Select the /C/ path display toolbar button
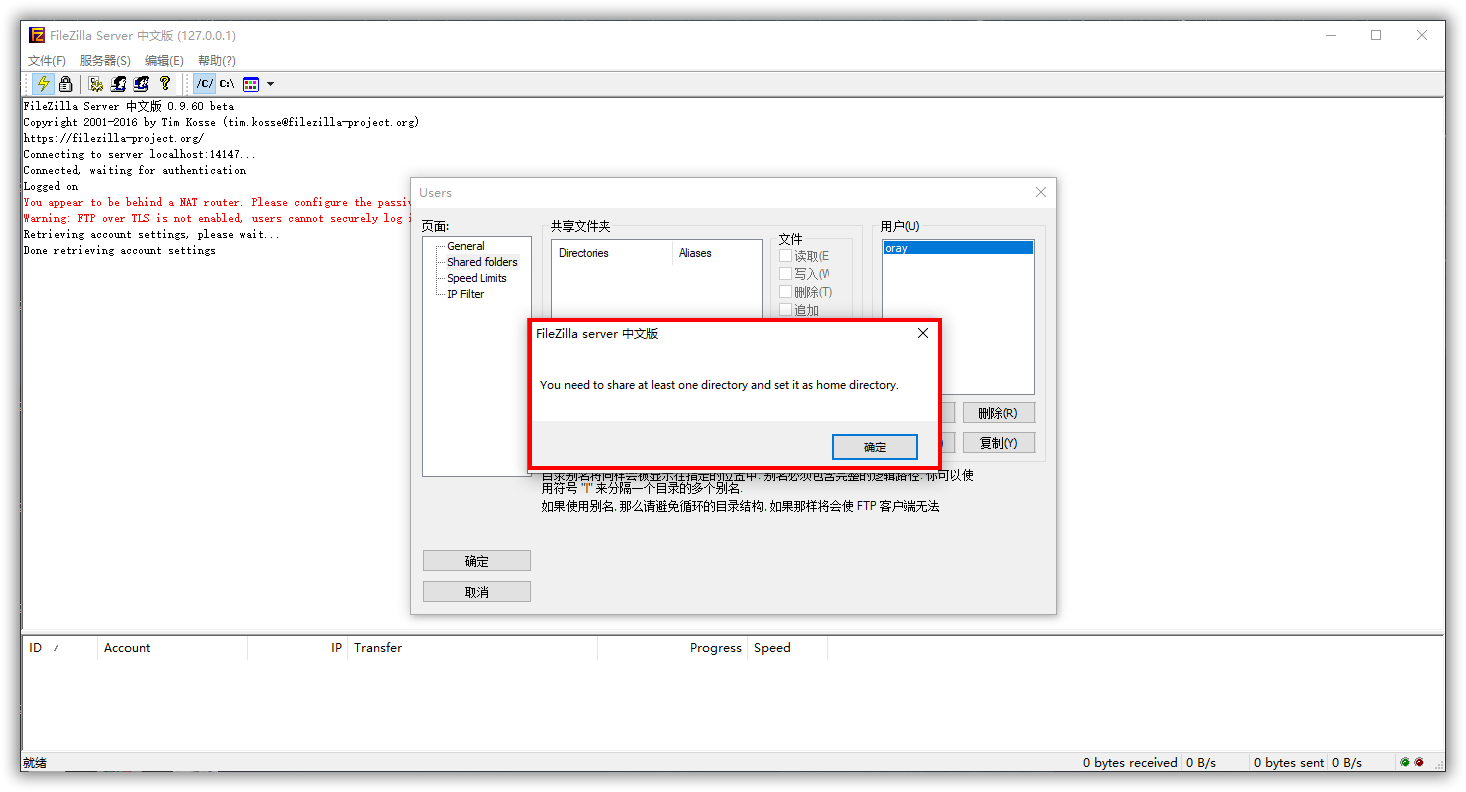Screen dimensions: 1466x792 (x=205, y=84)
